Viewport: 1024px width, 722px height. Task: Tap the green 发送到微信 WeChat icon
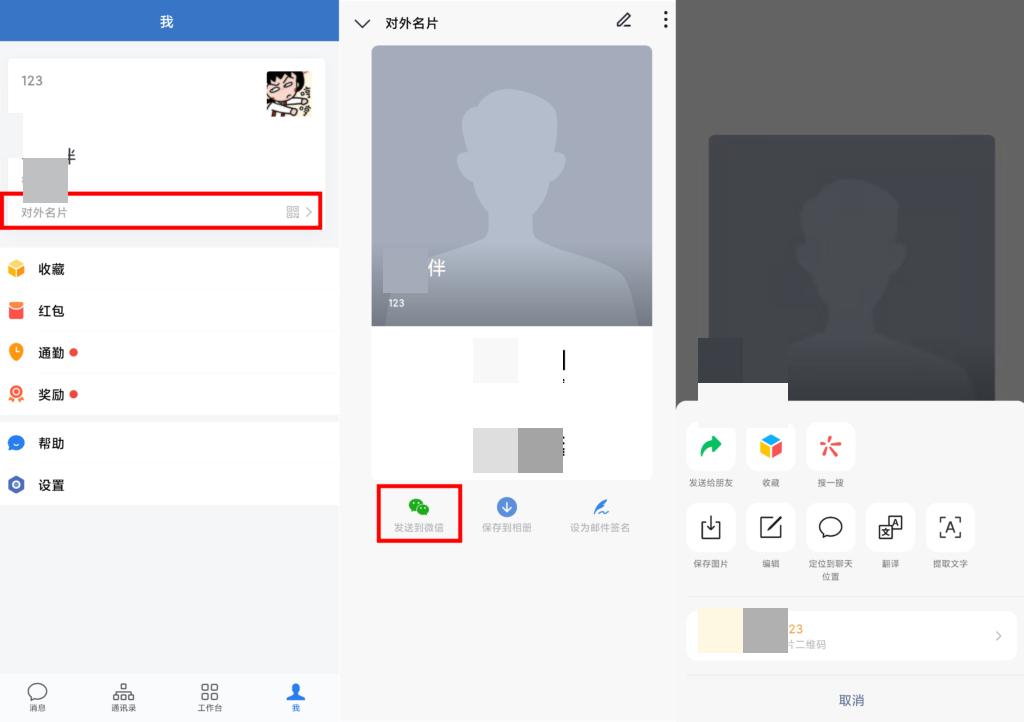[x=419, y=506]
